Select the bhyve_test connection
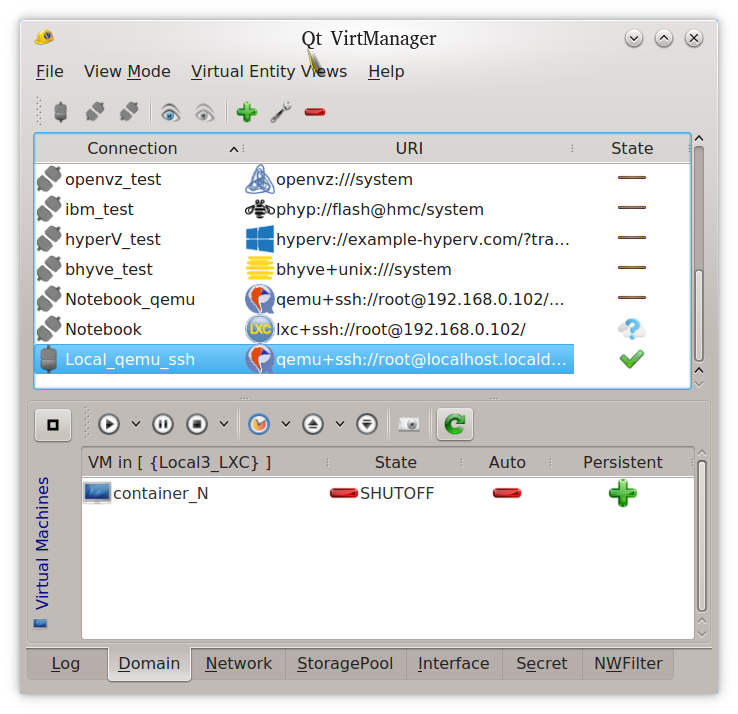The height and width of the screenshot is (714, 738). click(x=109, y=270)
